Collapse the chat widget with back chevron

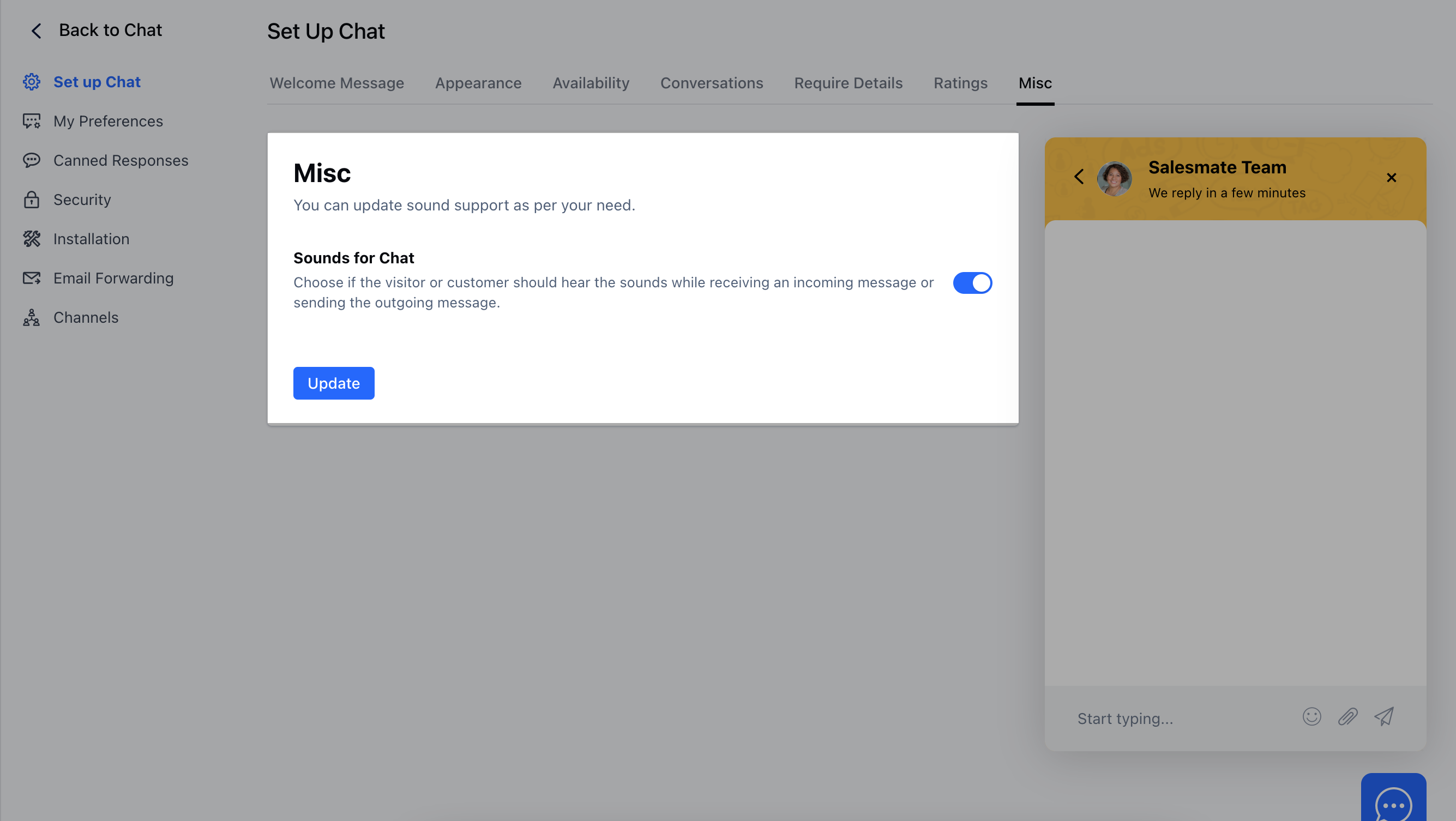click(1079, 177)
